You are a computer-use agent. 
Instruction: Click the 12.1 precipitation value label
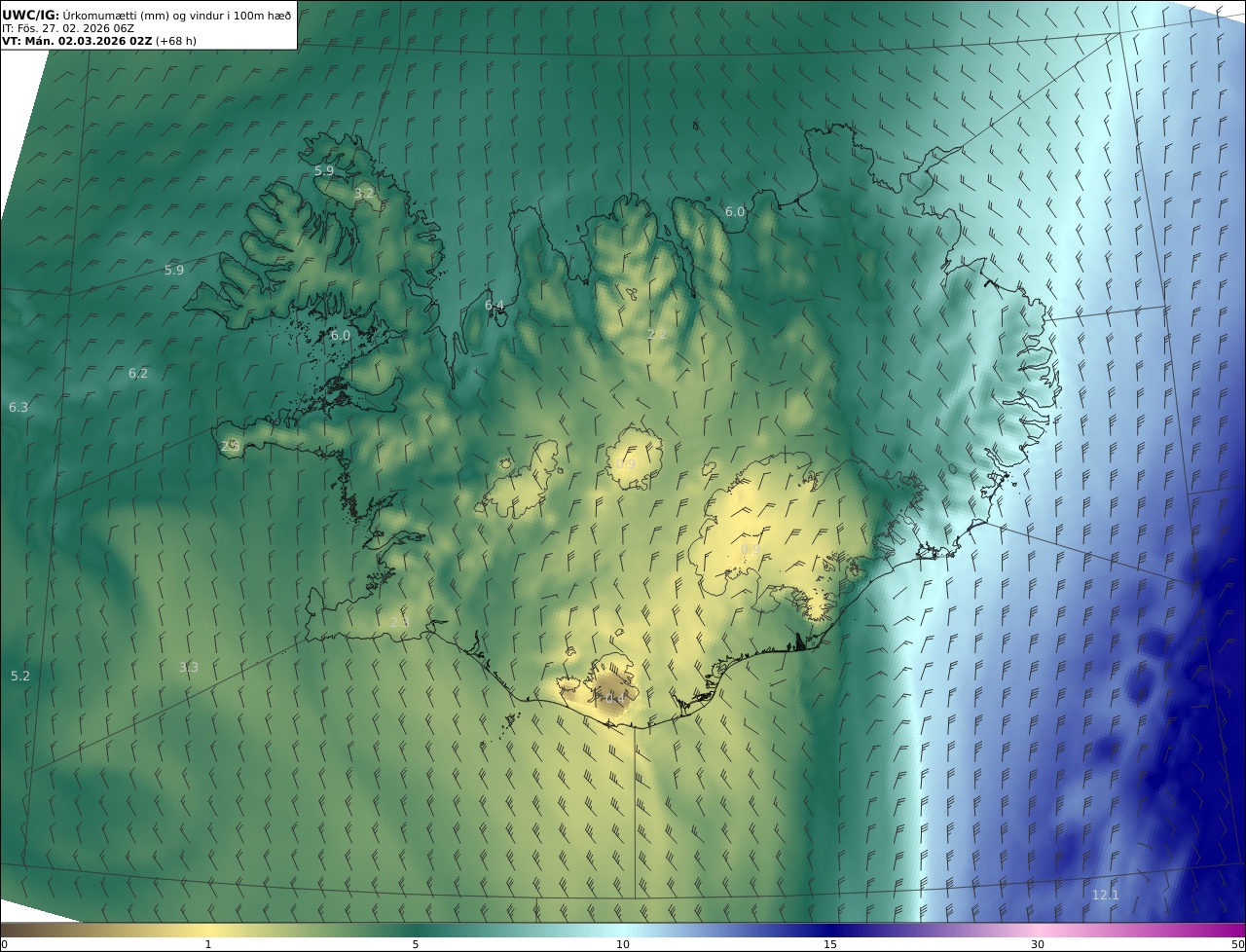(x=1105, y=895)
